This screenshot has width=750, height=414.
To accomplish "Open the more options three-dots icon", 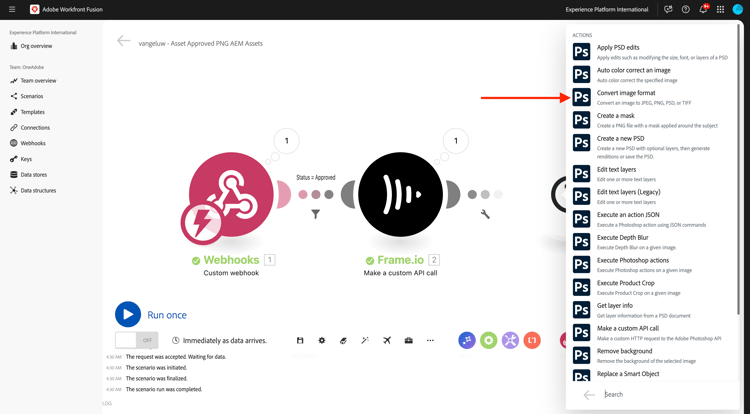I will point(430,340).
